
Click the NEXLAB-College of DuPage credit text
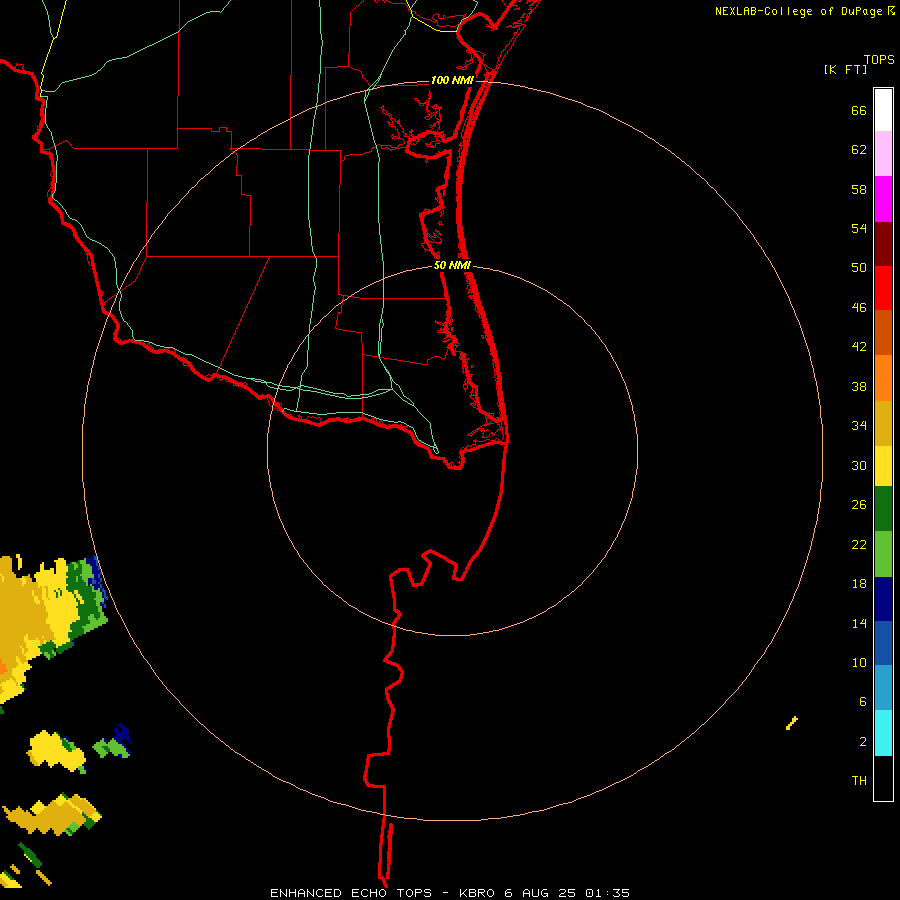(798, 11)
